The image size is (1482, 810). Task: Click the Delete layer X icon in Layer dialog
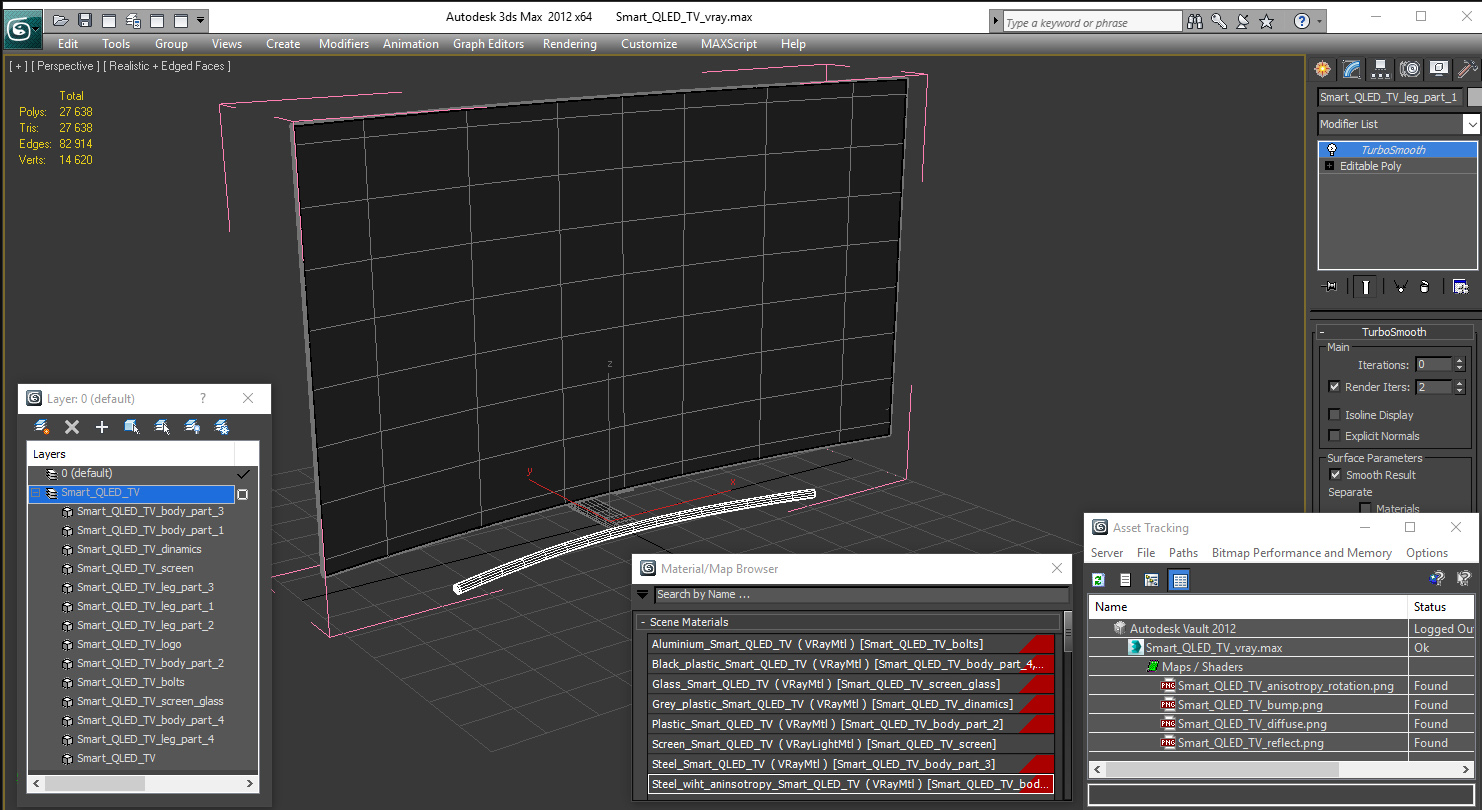[x=72, y=427]
